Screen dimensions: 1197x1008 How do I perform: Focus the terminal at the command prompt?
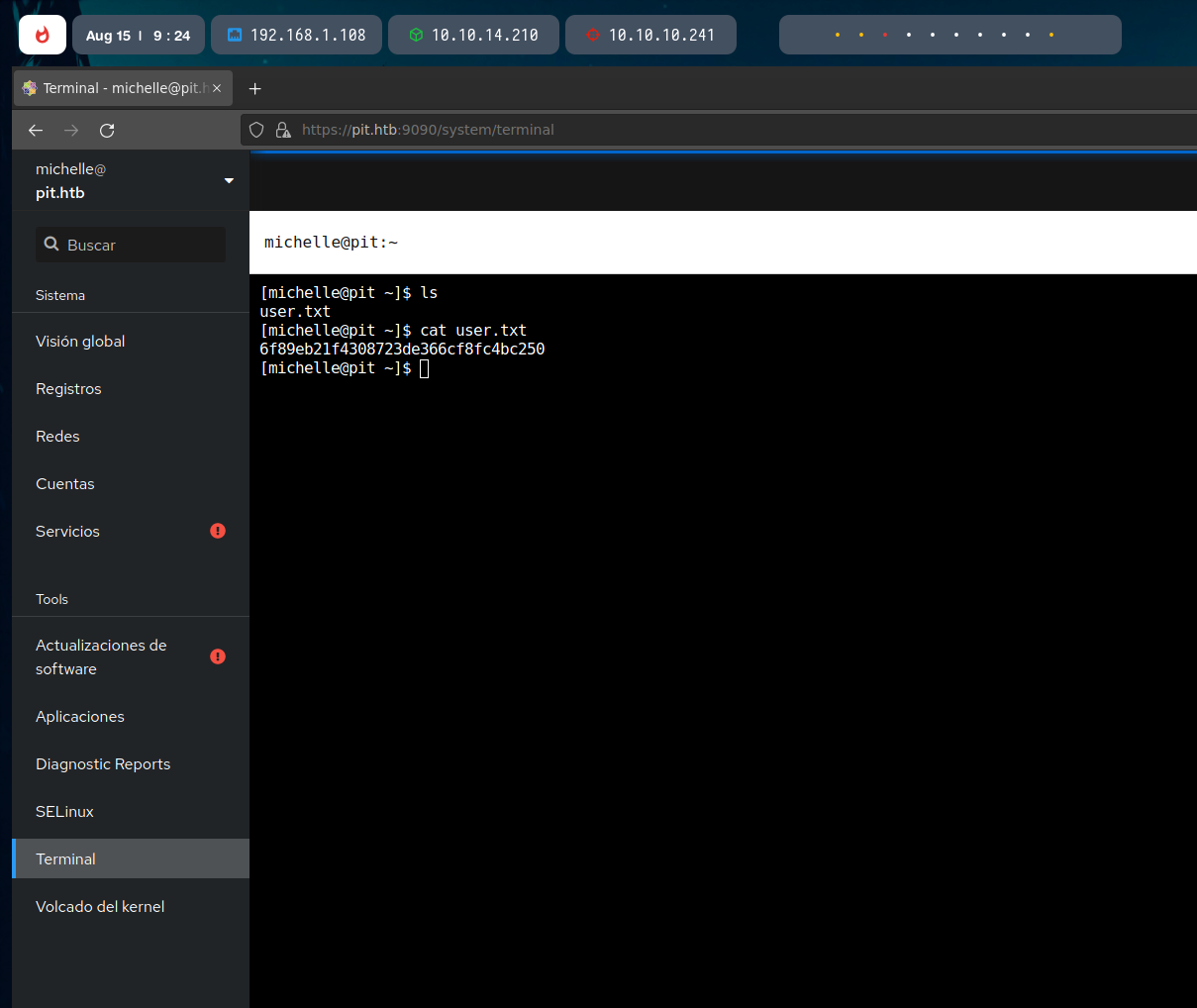coord(425,368)
